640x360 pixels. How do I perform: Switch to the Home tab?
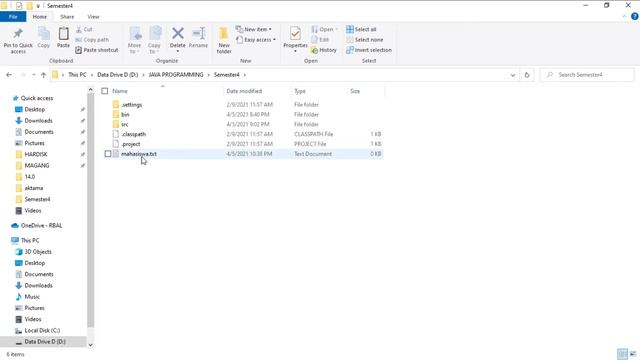40,17
